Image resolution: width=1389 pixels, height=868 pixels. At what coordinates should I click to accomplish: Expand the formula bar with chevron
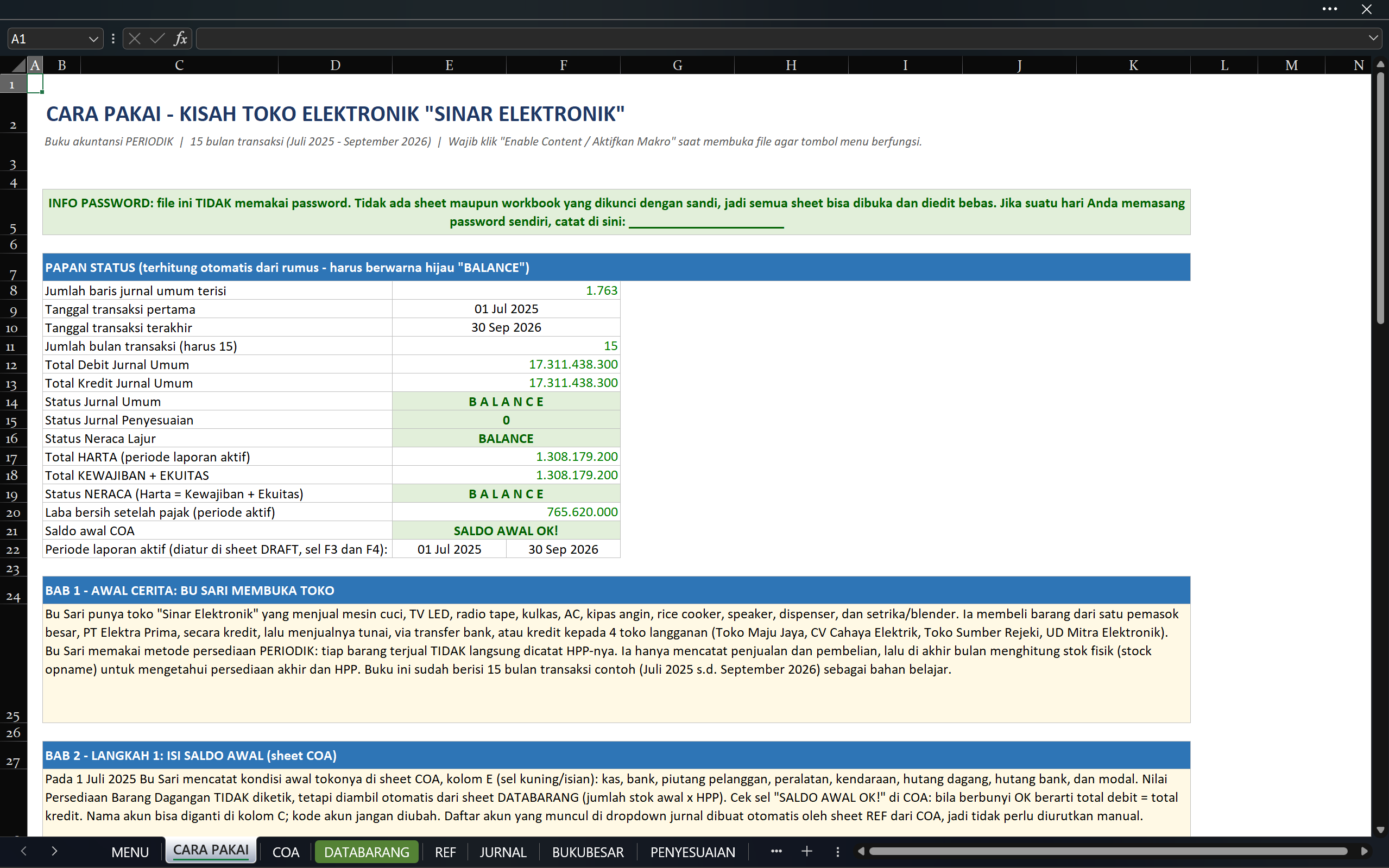coord(1373,39)
